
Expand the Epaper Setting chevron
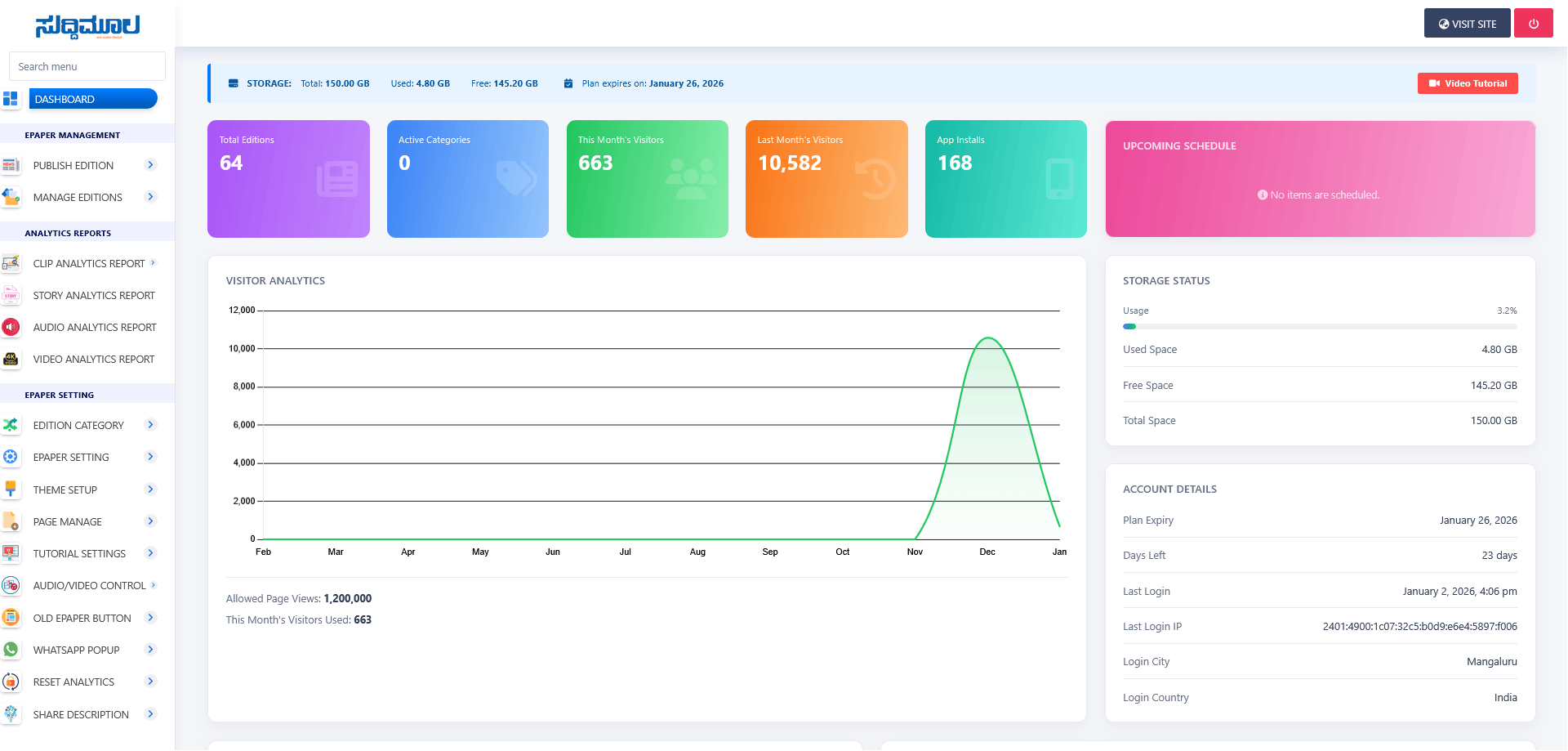click(x=150, y=457)
